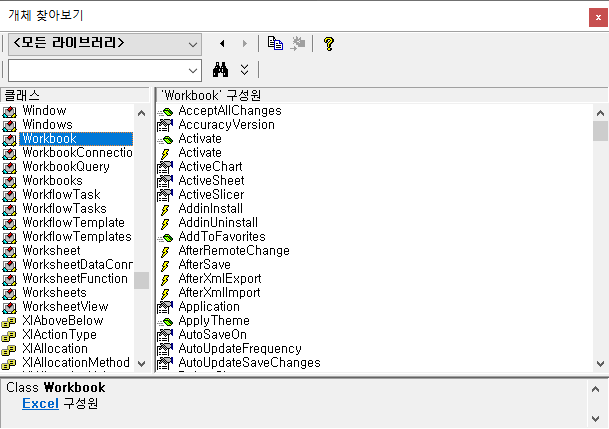Viewport: 609px width, 429px height.
Task: Click the Activate method's green icon
Action: click(165, 139)
